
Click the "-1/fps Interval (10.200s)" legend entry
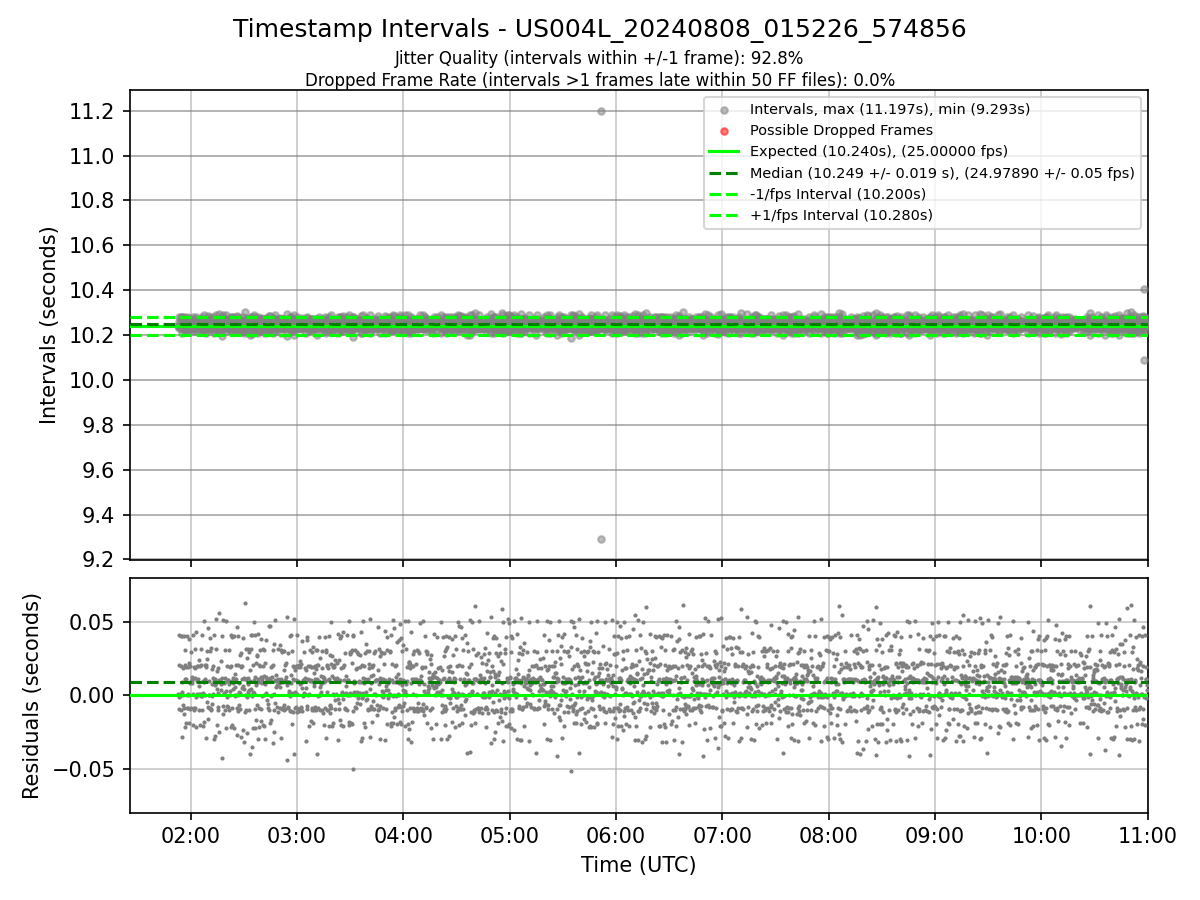838,194
